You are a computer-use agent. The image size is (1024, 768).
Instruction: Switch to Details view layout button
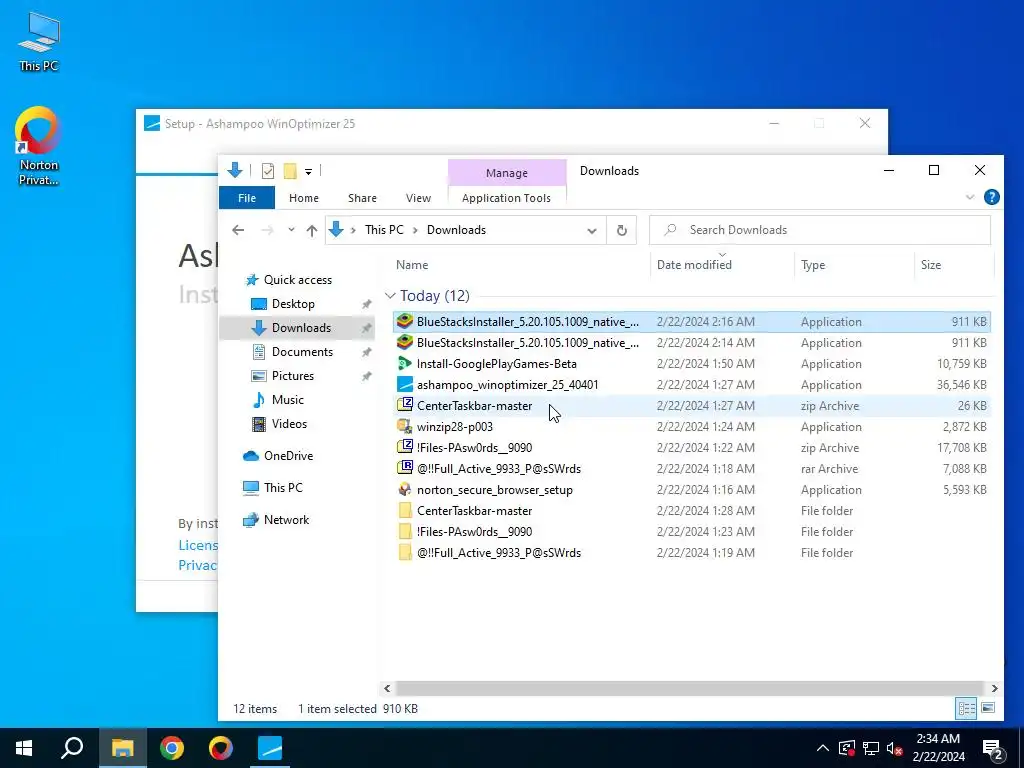[x=967, y=709]
